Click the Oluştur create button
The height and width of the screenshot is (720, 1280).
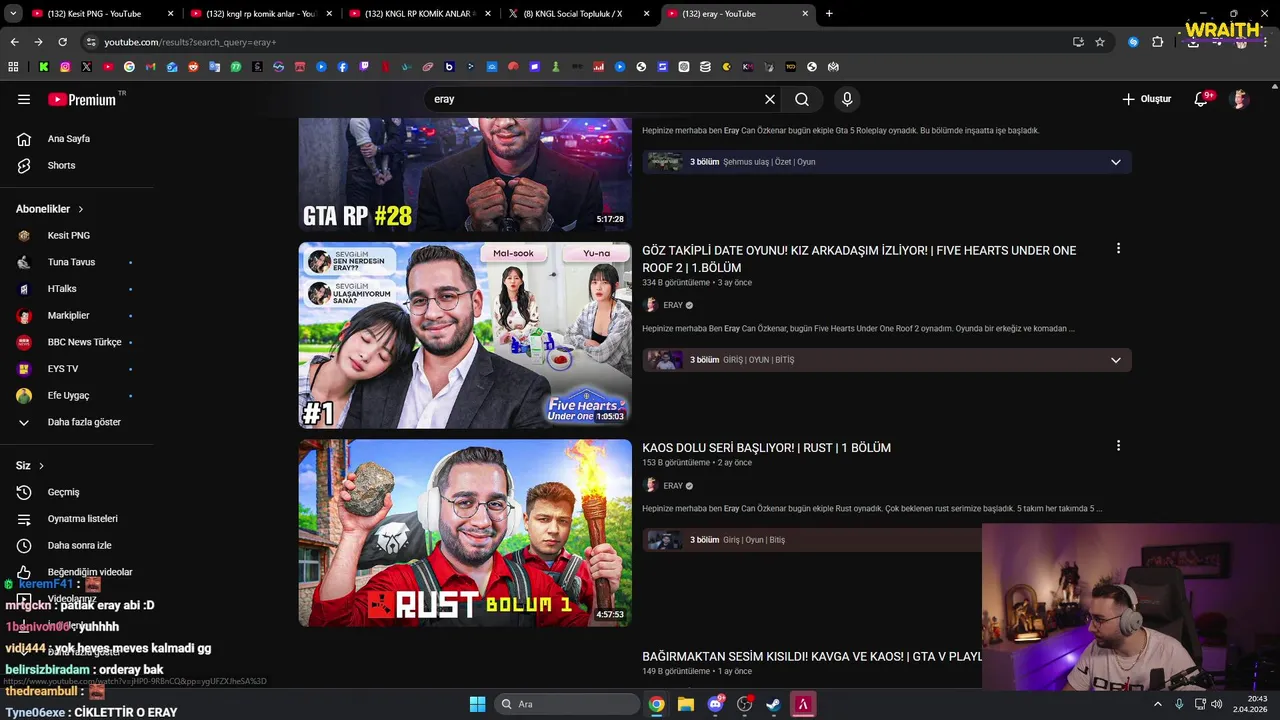coord(1146,99)
